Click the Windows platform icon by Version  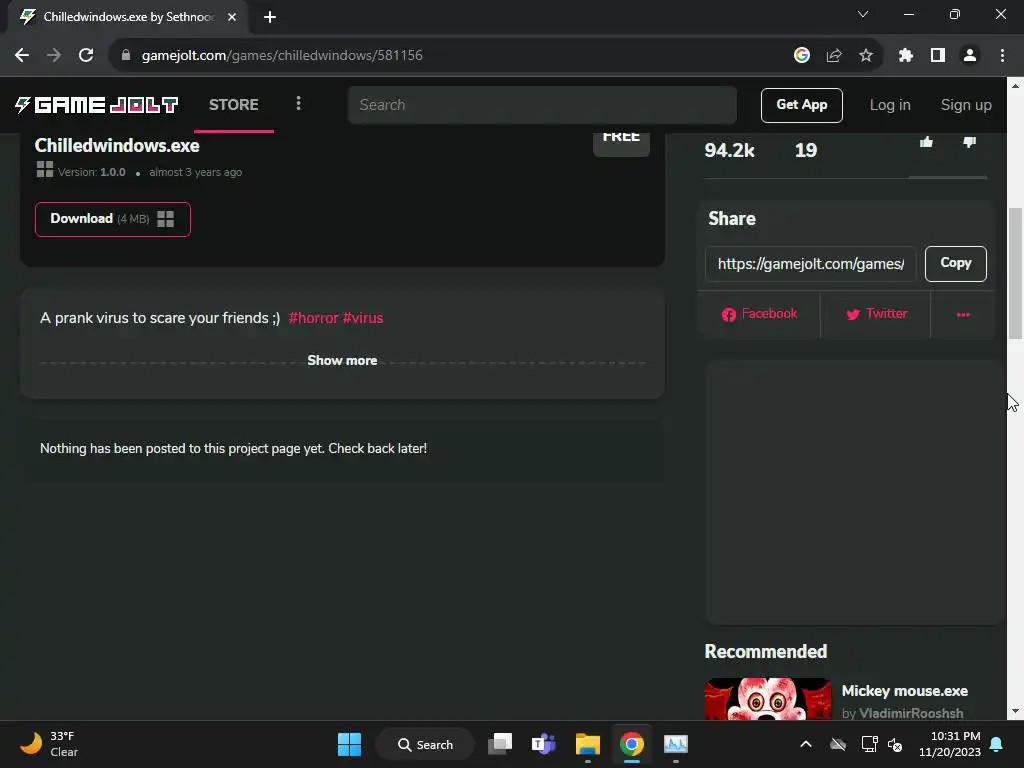click(44, 170)
